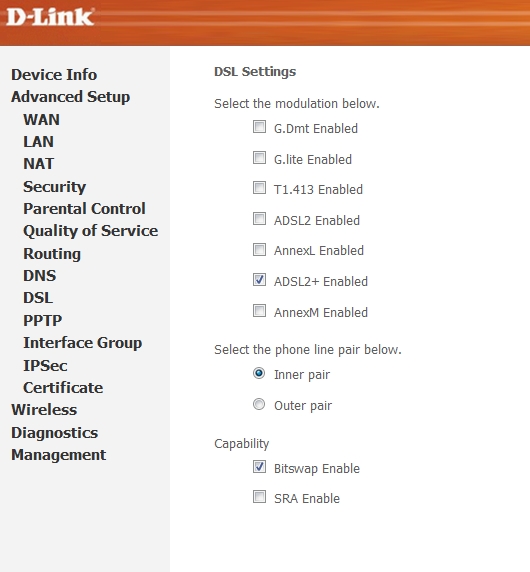
Task: Enable the G.Dmt modulation checkbox
Action: point(259,127)
